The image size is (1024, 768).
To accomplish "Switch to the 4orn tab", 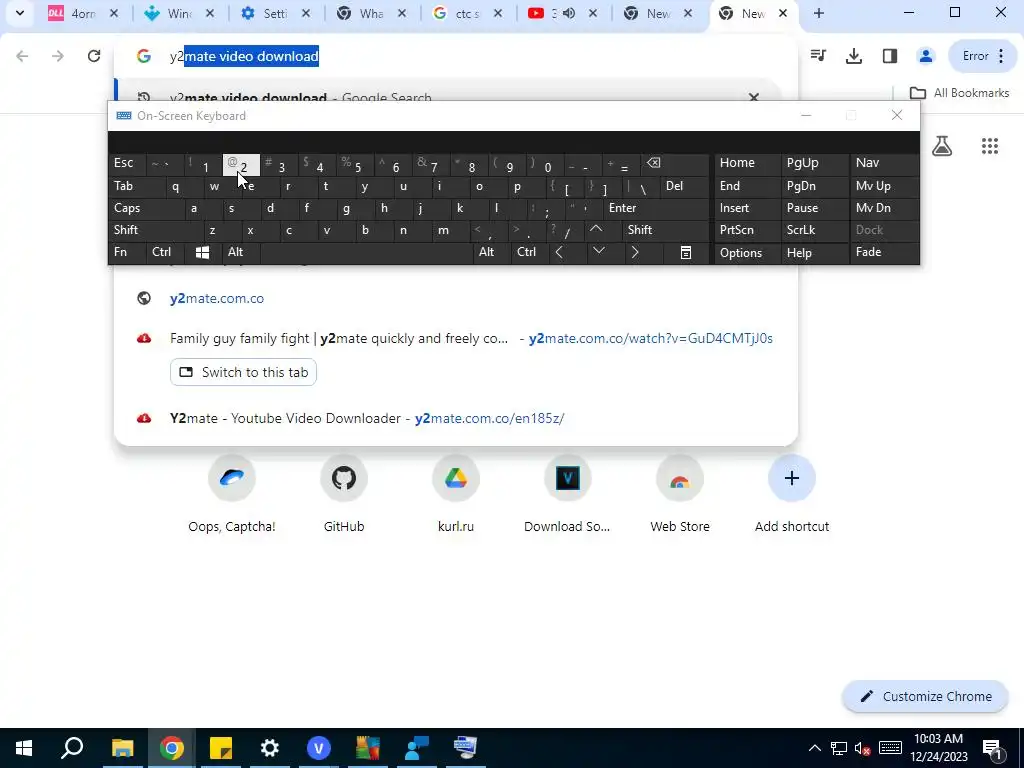I will pyautogui.click(x=84, y=13).
